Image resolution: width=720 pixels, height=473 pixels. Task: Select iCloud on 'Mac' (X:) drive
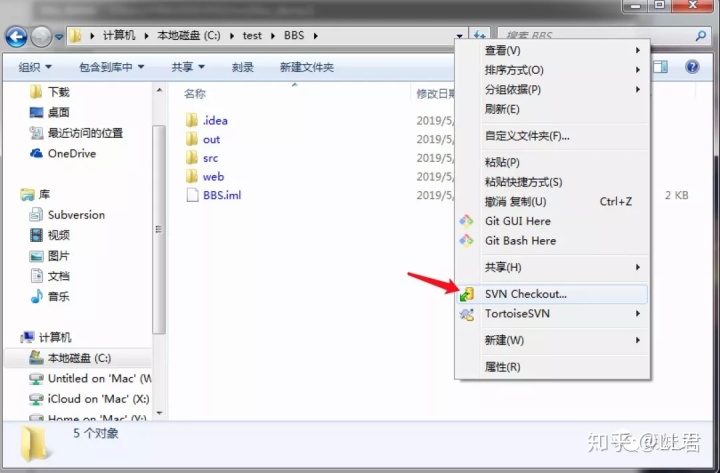pyautogui.click(x=89, y=399)
